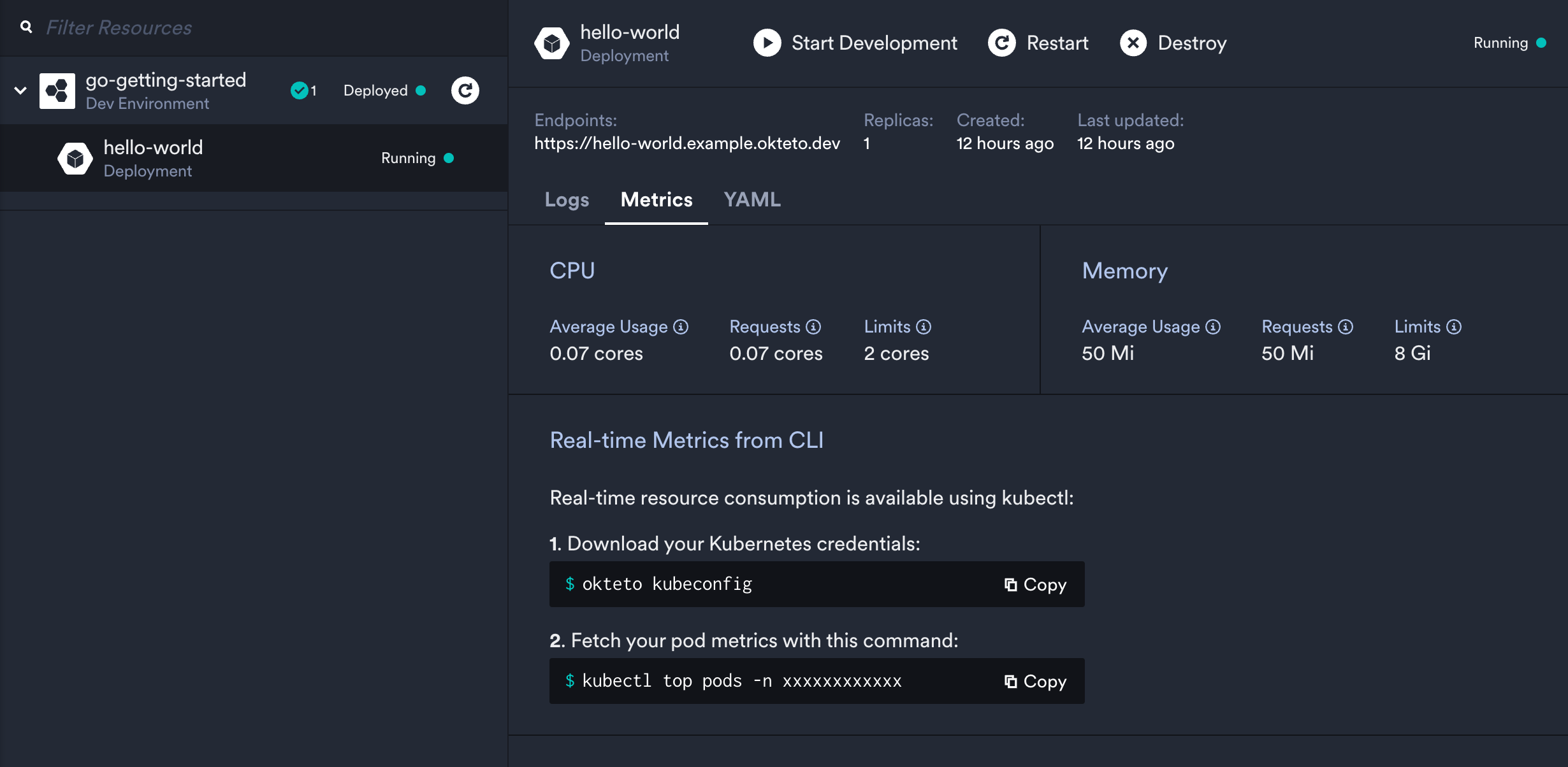Collapse the go-getting-started environment
Screen dimensions: 1568x767
[x=19, y=90]
